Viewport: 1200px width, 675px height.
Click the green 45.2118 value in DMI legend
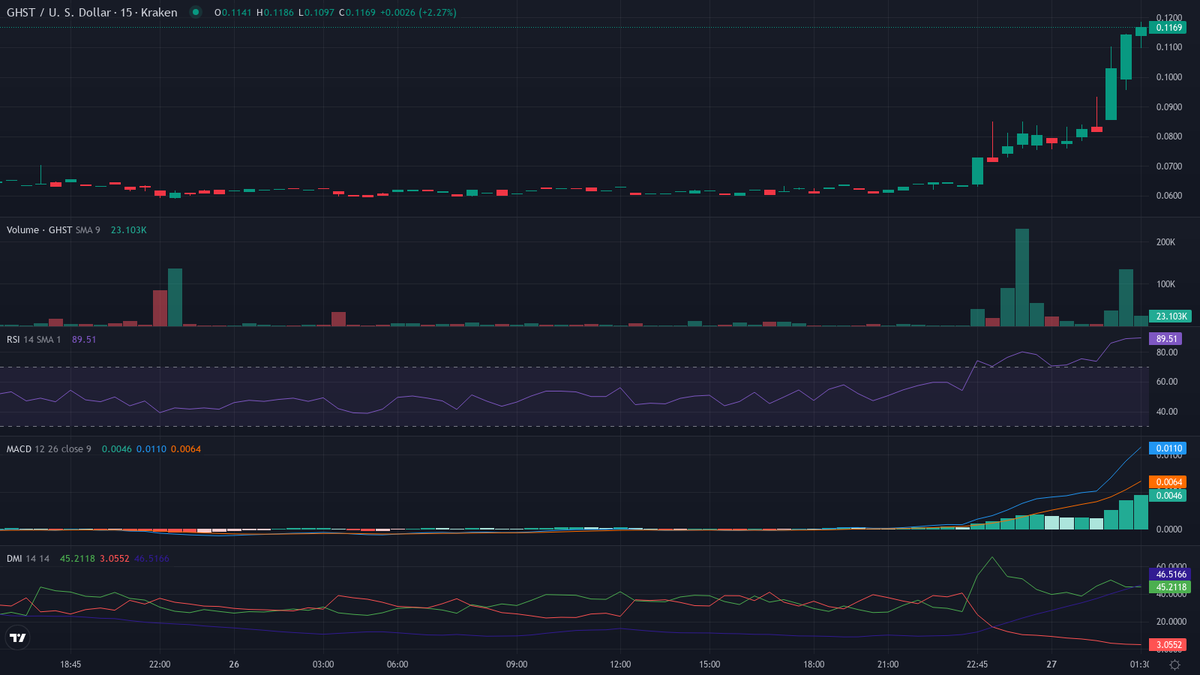click(77, 558)
